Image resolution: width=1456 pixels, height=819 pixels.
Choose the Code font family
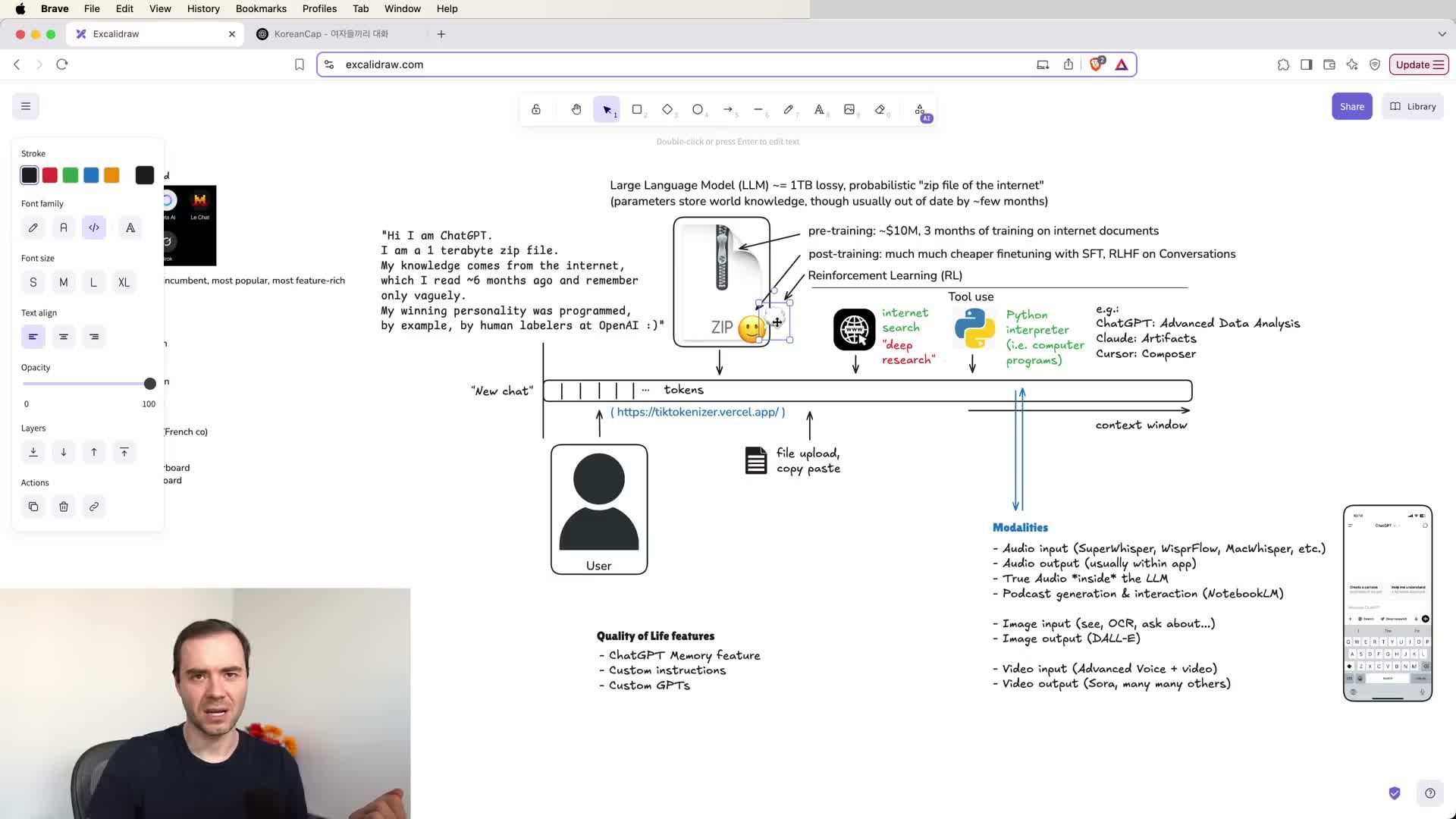tap(94, 227)
